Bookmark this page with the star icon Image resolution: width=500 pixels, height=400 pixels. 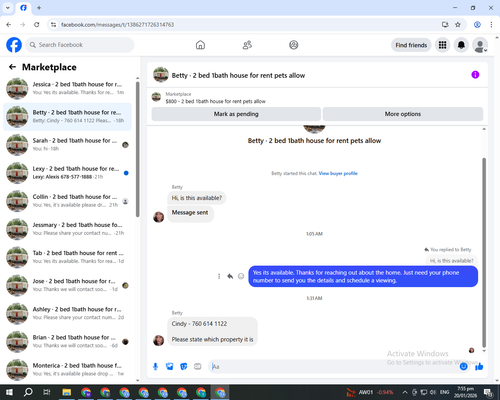pos(458,25)
